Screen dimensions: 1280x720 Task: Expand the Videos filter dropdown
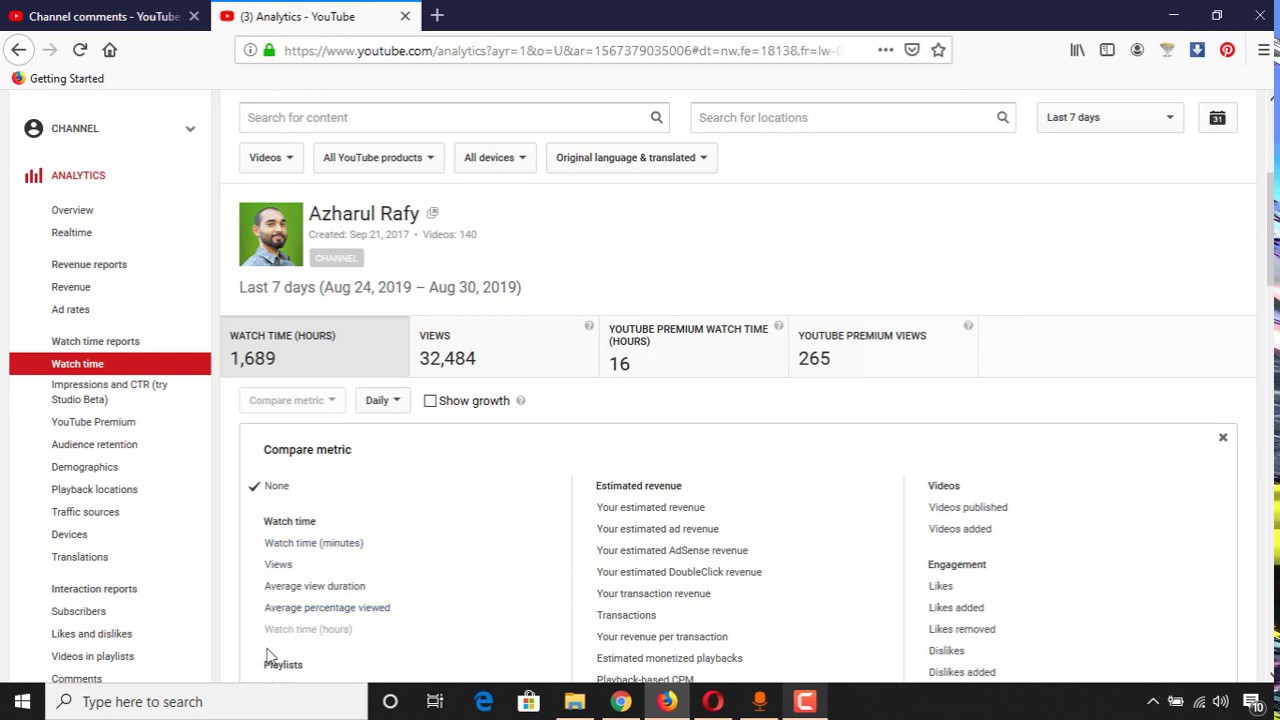(x=271, y=157)
